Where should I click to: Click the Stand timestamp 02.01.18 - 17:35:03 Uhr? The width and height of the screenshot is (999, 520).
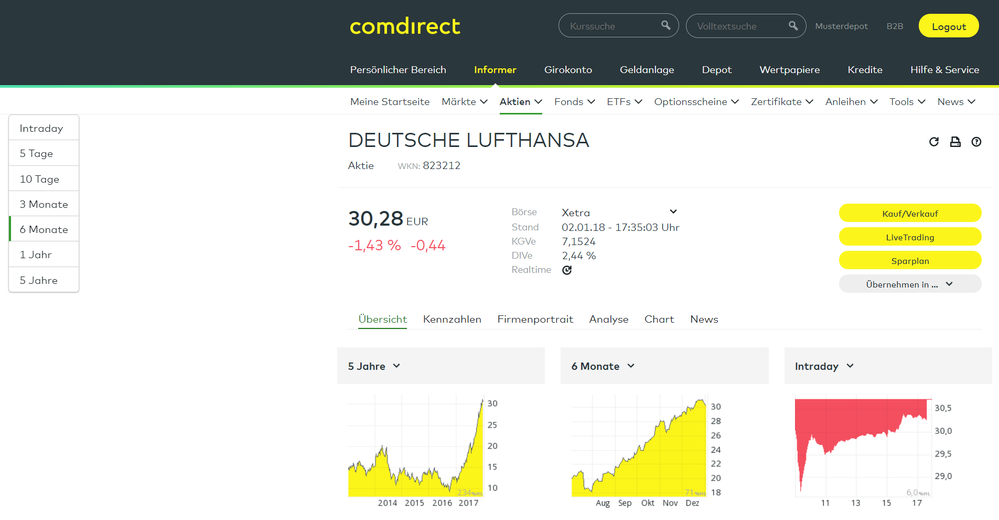[620, 227]
